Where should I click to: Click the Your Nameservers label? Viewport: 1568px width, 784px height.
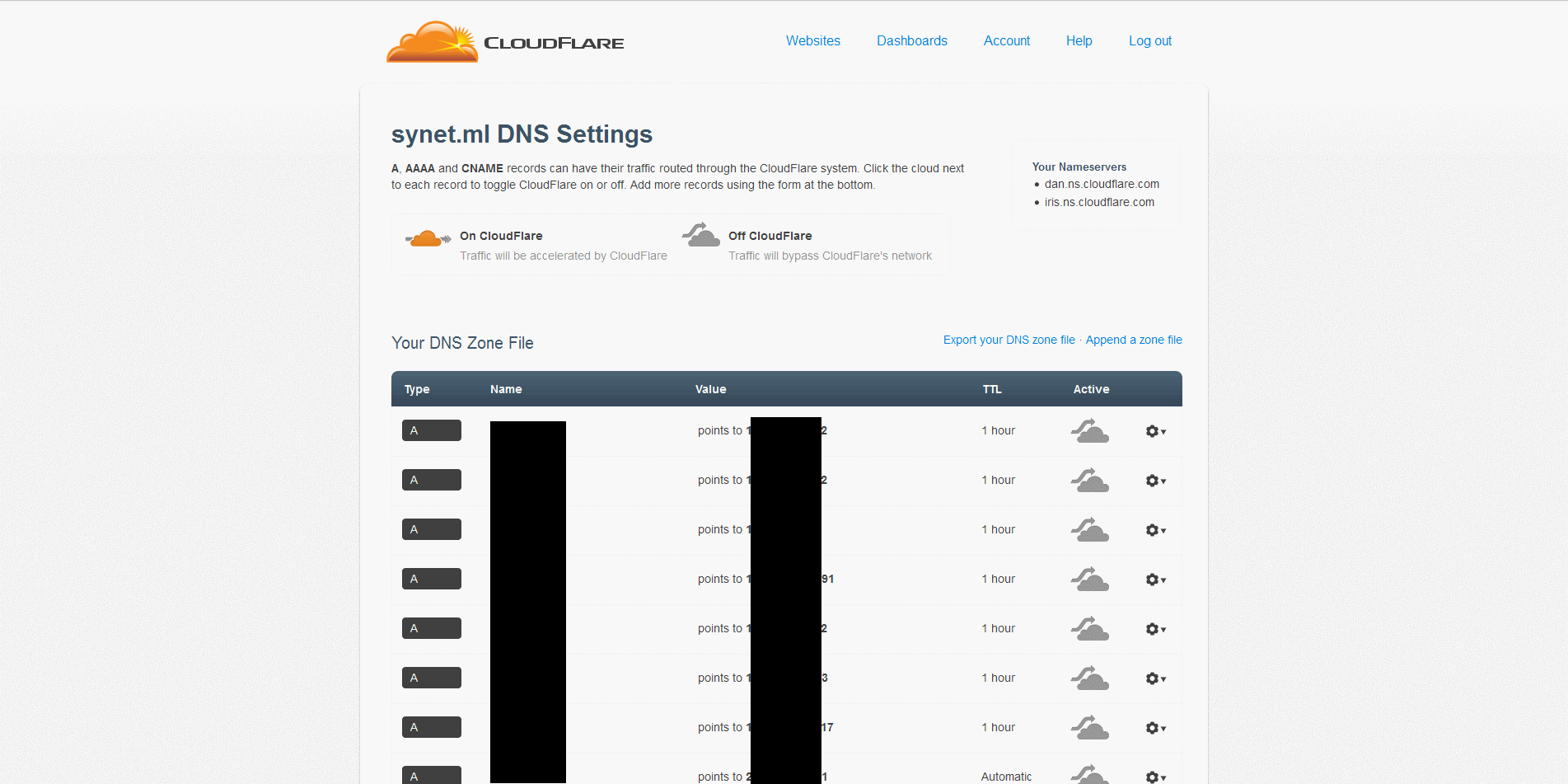[x=1079, y=167]
